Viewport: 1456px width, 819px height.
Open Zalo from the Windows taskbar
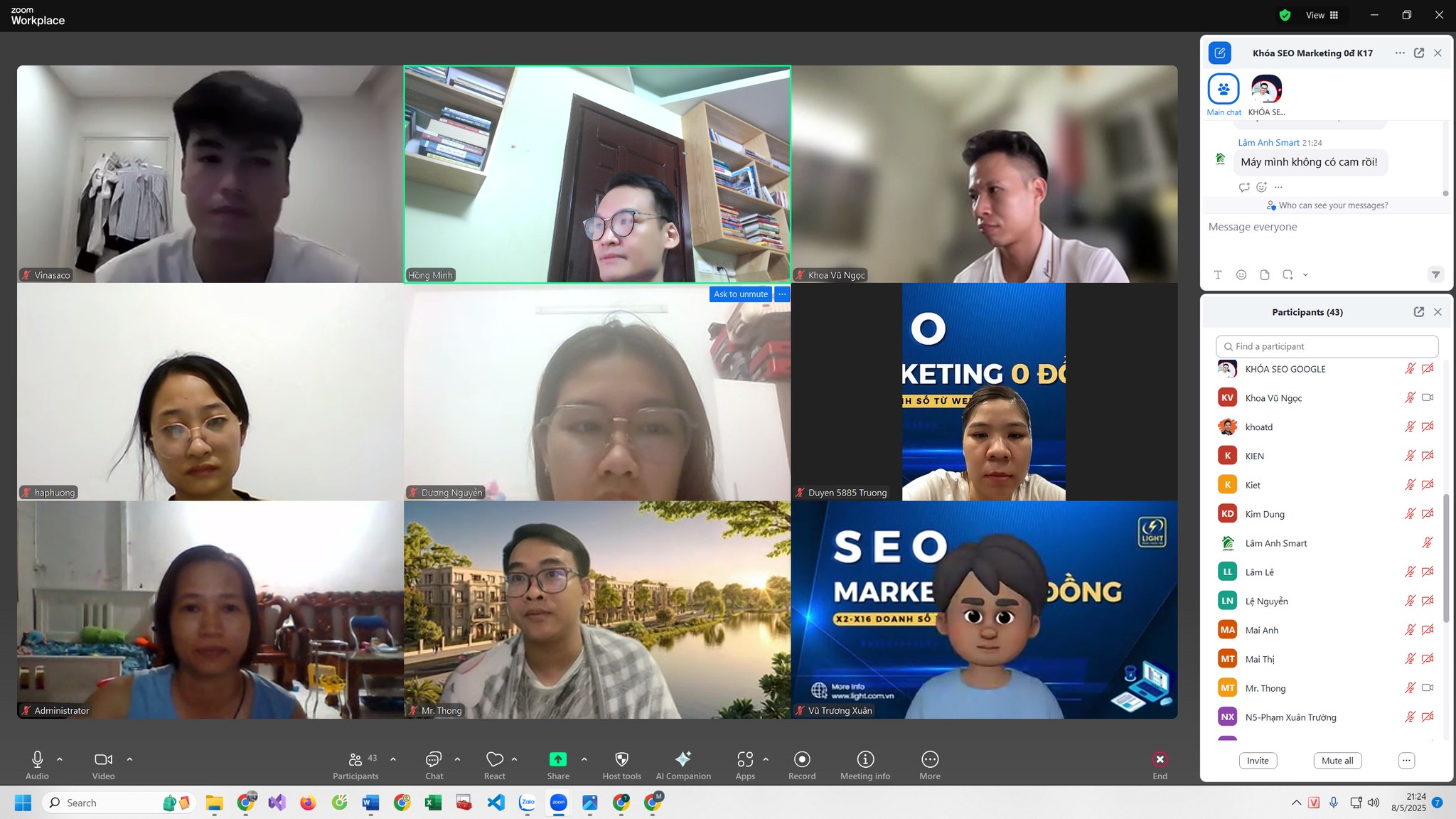(528, 803)
